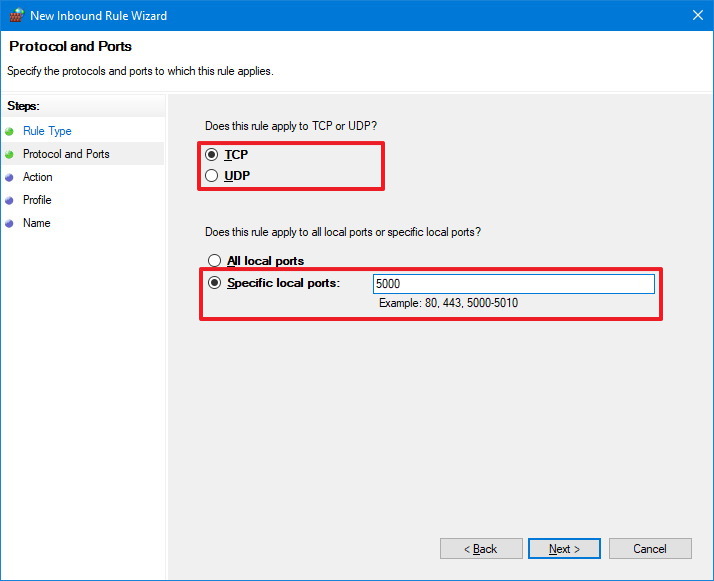Go to the Rule Type step

click(x=47, y=131)
